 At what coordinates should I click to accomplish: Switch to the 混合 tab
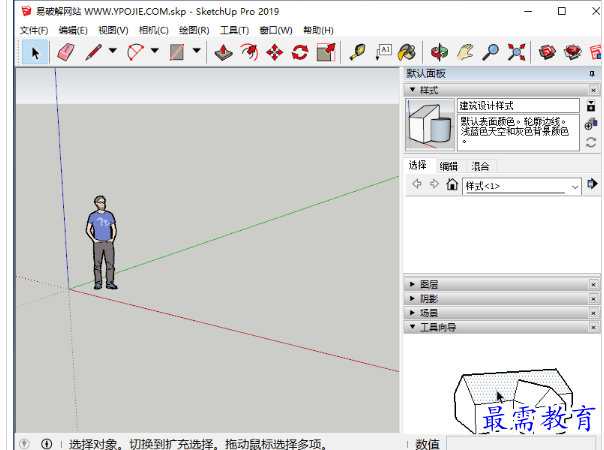[x=480, y=166]
